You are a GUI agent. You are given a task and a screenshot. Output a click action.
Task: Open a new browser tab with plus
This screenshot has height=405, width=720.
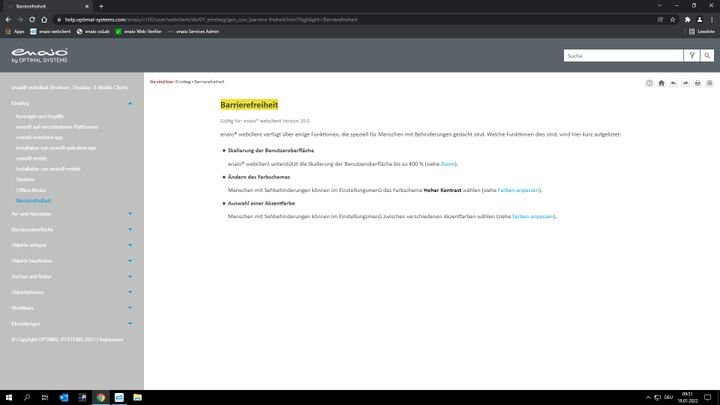(101, 6)
